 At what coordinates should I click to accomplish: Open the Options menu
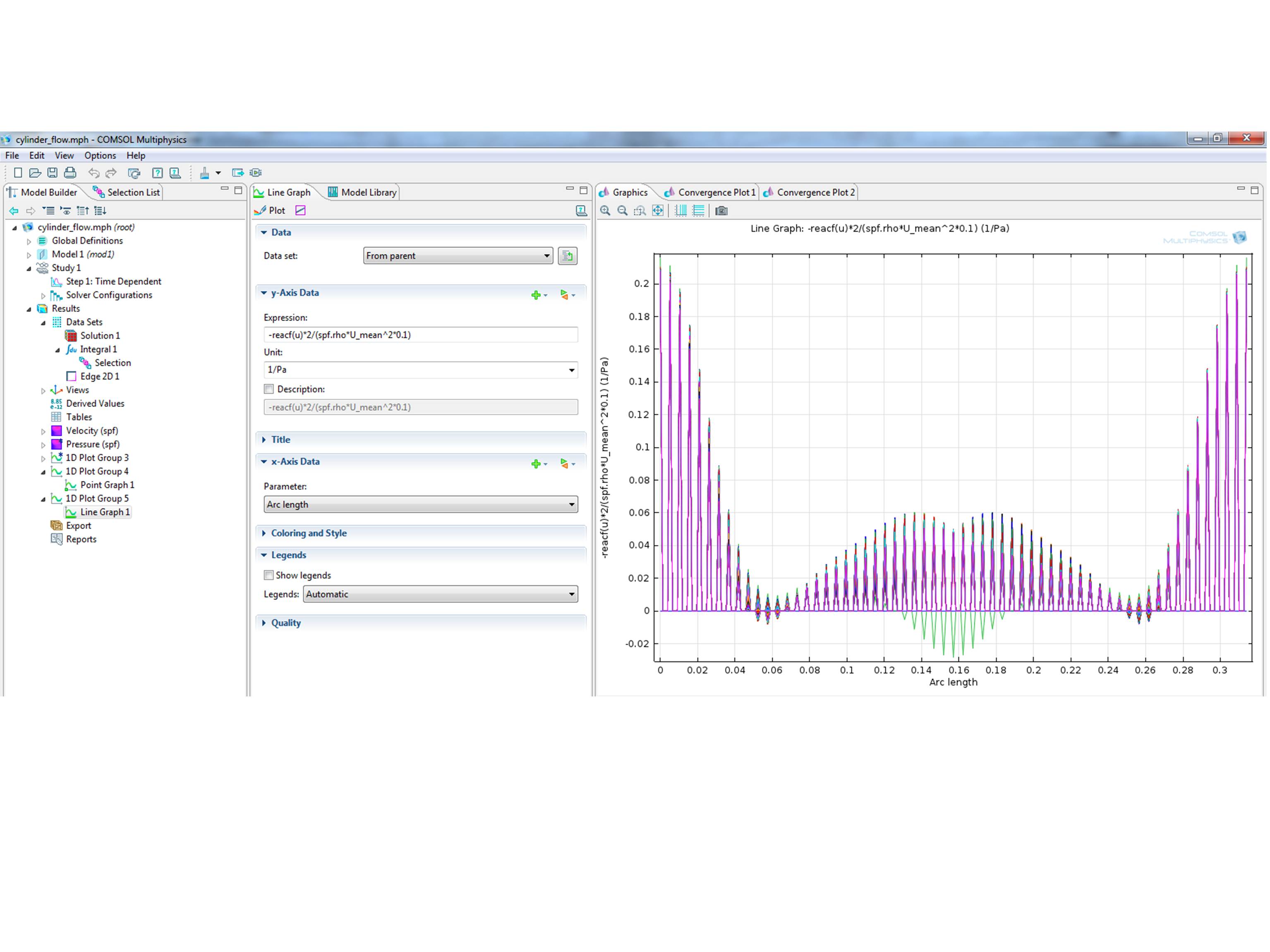pos(100,155)
